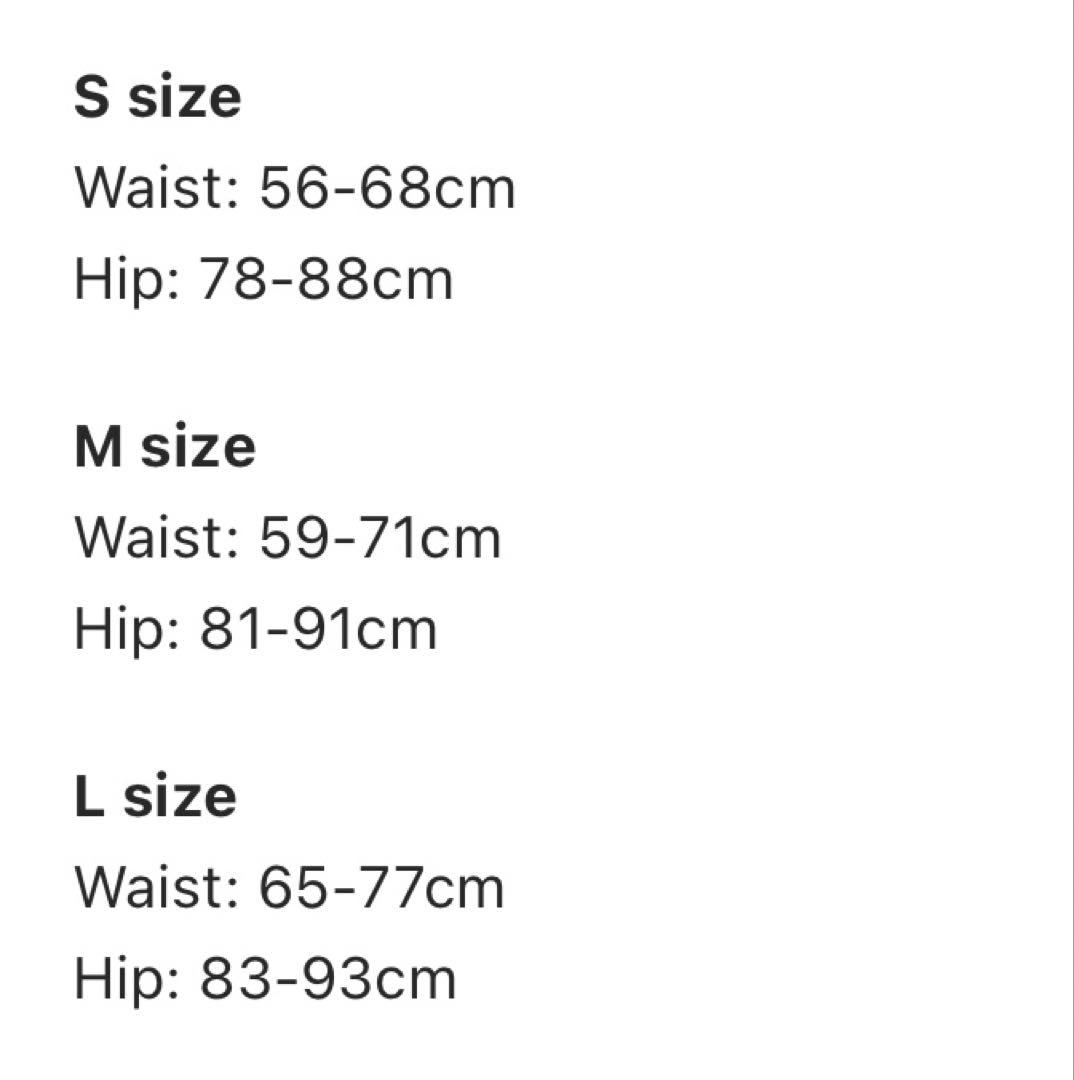Select the "M size" heading text

pyautogui.click(x=165, y=447)
